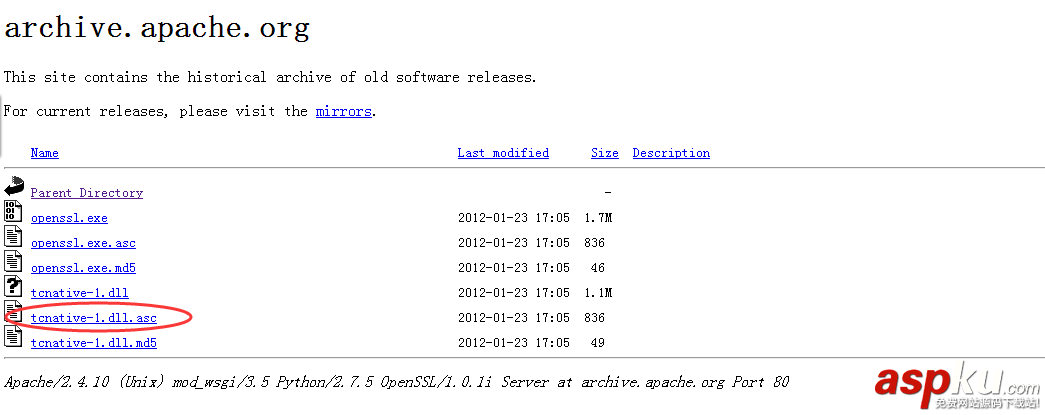This screenshot has height=415, width=1045.
Task: Click the text file icon beside openssl.exe.md5
Action: [13, 261]
